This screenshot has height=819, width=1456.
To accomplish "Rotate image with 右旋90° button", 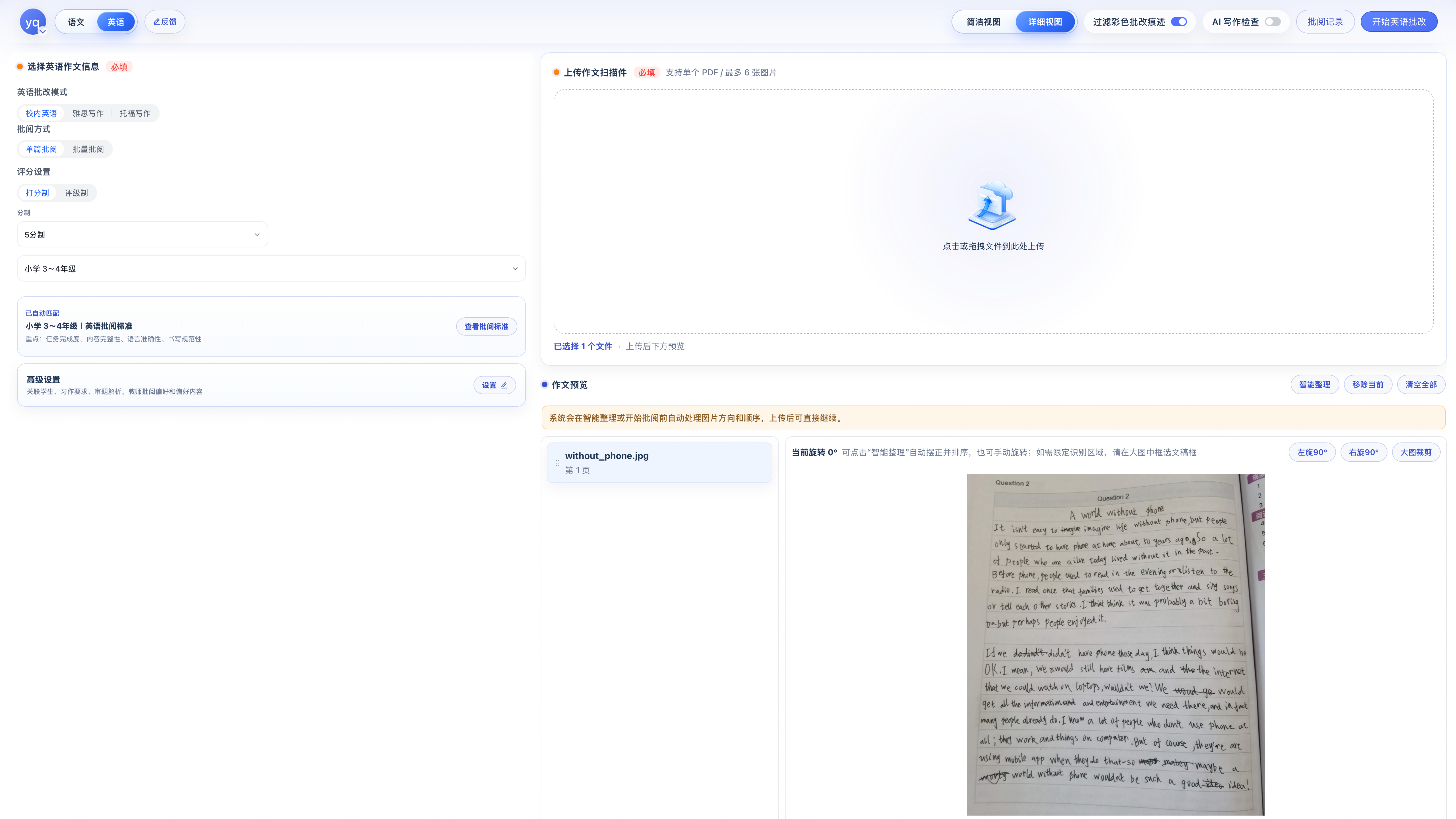I will click(x=1363, y=453).
